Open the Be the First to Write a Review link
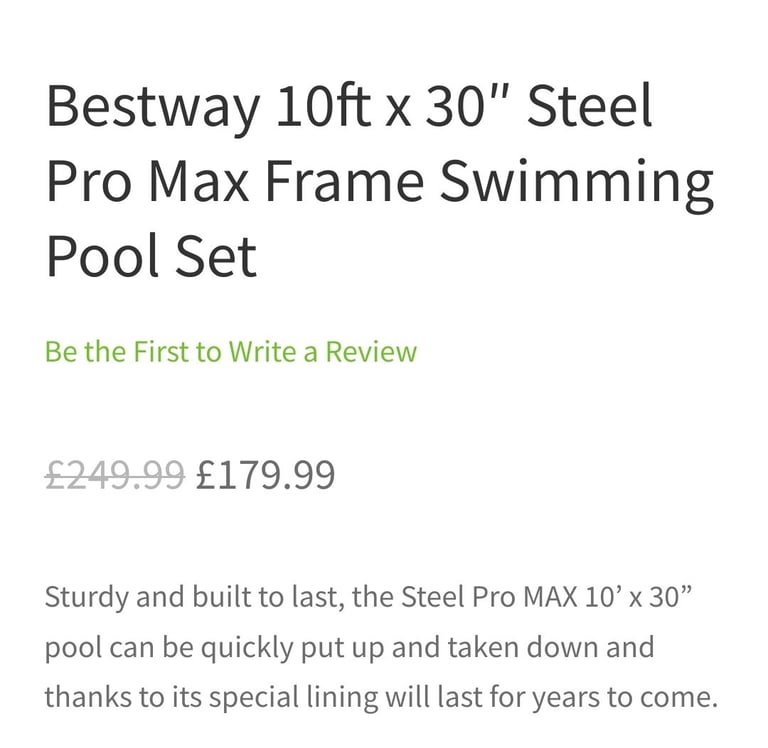Viewport: 768px width, 748px height. tap(231, 351)
